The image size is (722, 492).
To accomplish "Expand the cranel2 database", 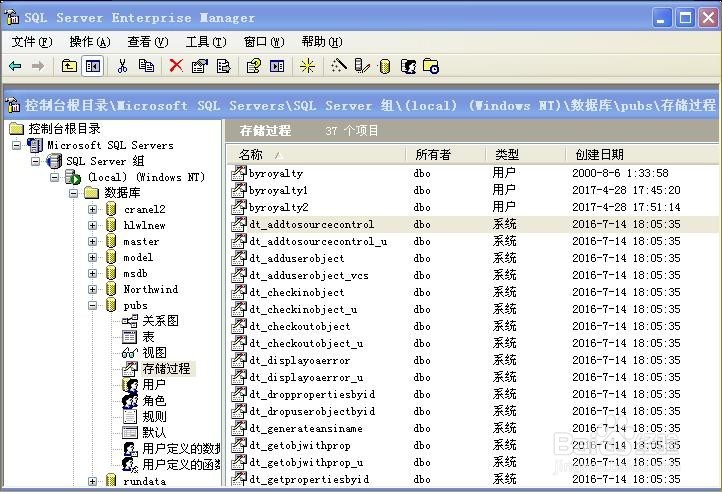I will click(x=93, y=209).
